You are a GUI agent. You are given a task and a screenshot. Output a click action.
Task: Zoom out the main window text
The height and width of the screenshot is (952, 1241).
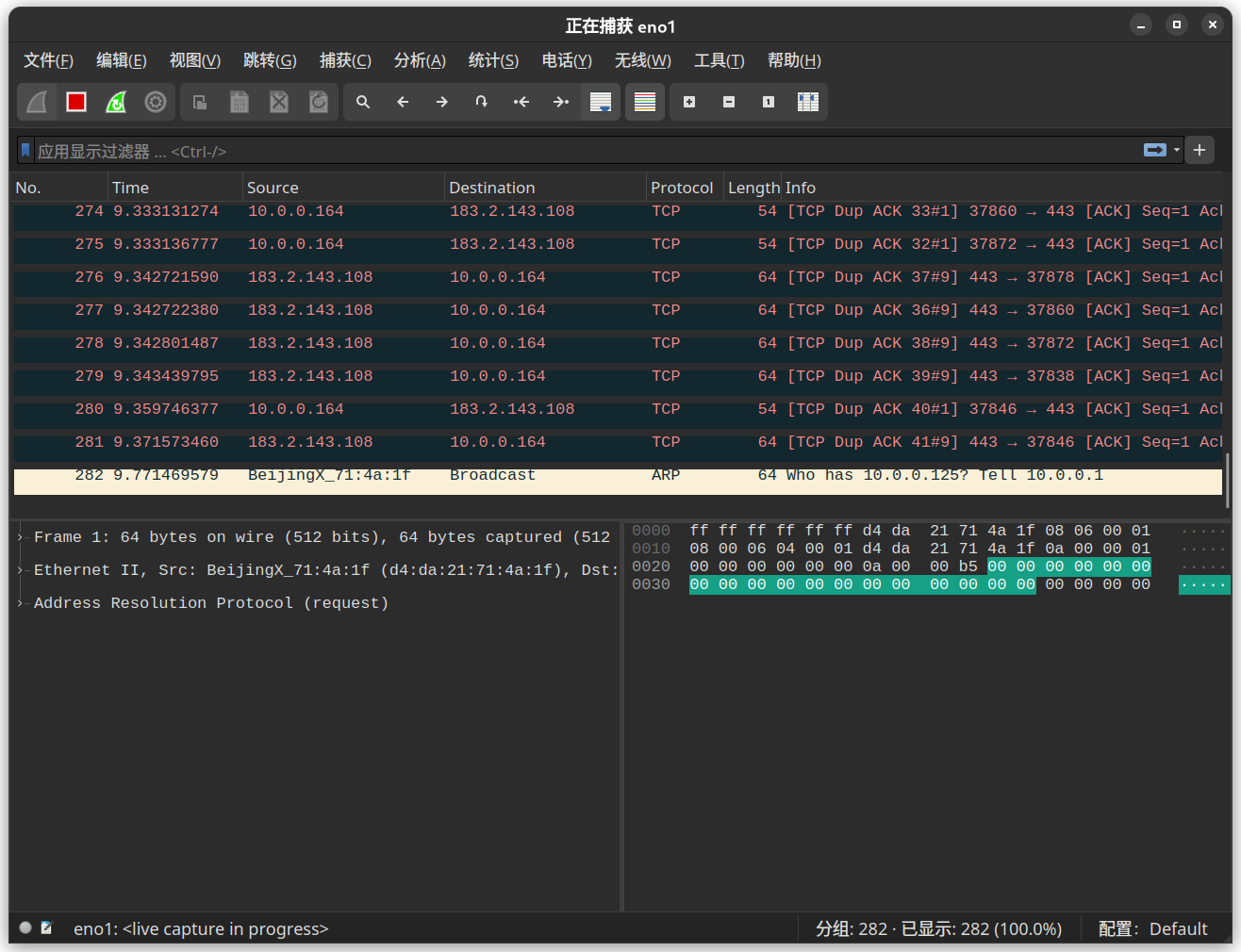pos(729,102)
